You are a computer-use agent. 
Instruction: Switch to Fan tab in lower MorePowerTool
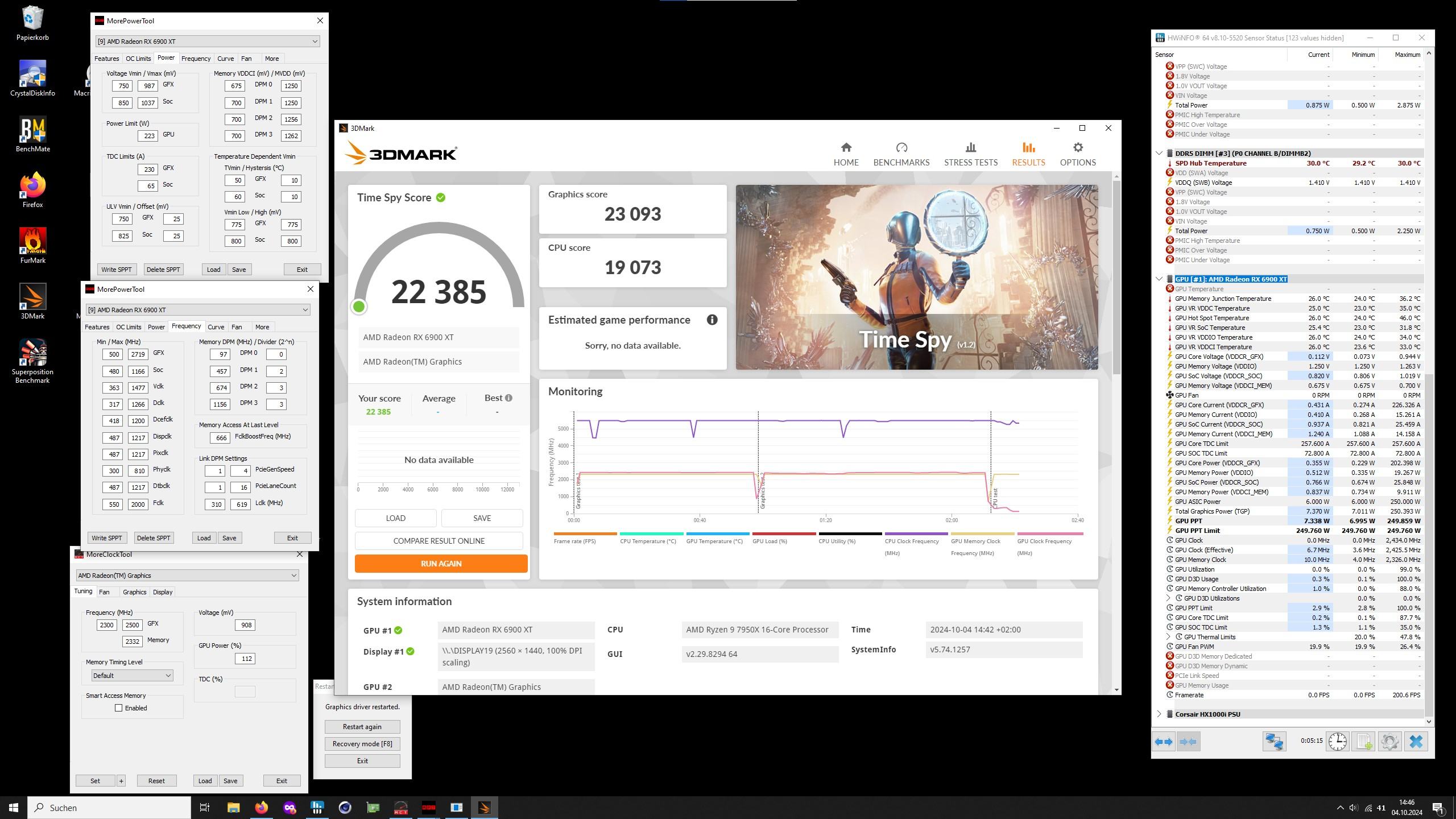click(x=237, y=327)
